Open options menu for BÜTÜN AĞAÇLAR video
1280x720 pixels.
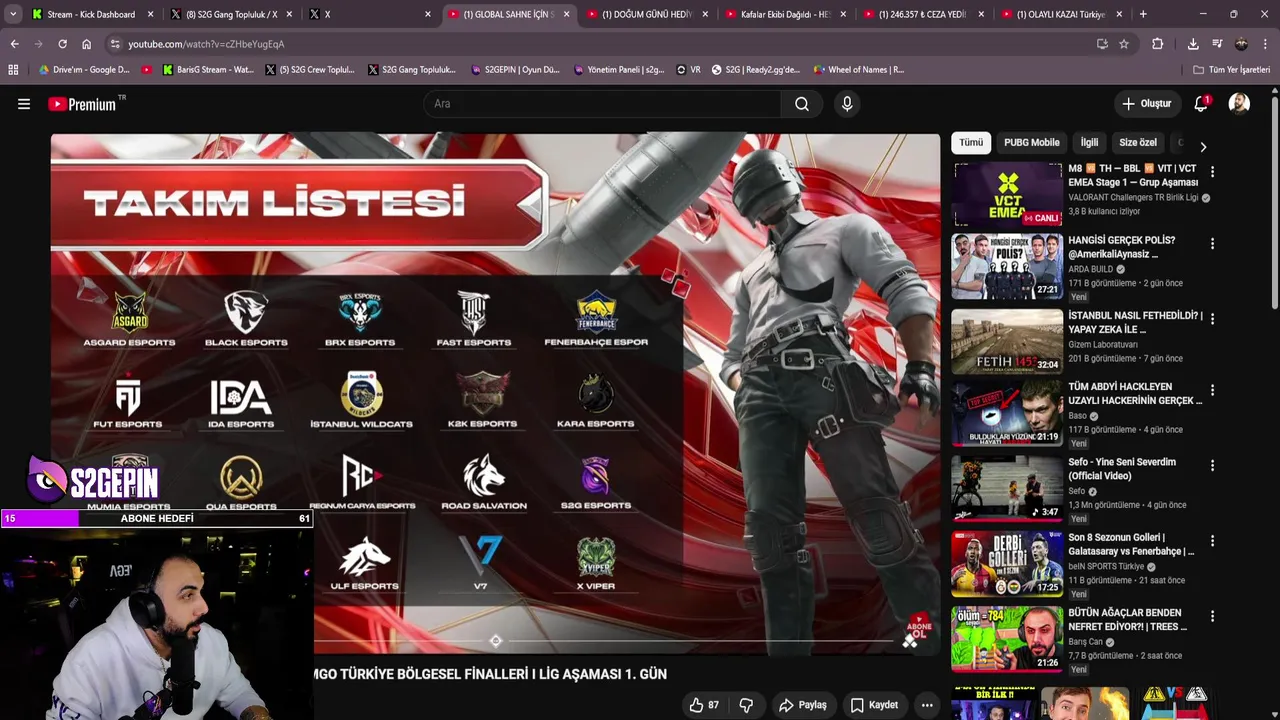1212,616
